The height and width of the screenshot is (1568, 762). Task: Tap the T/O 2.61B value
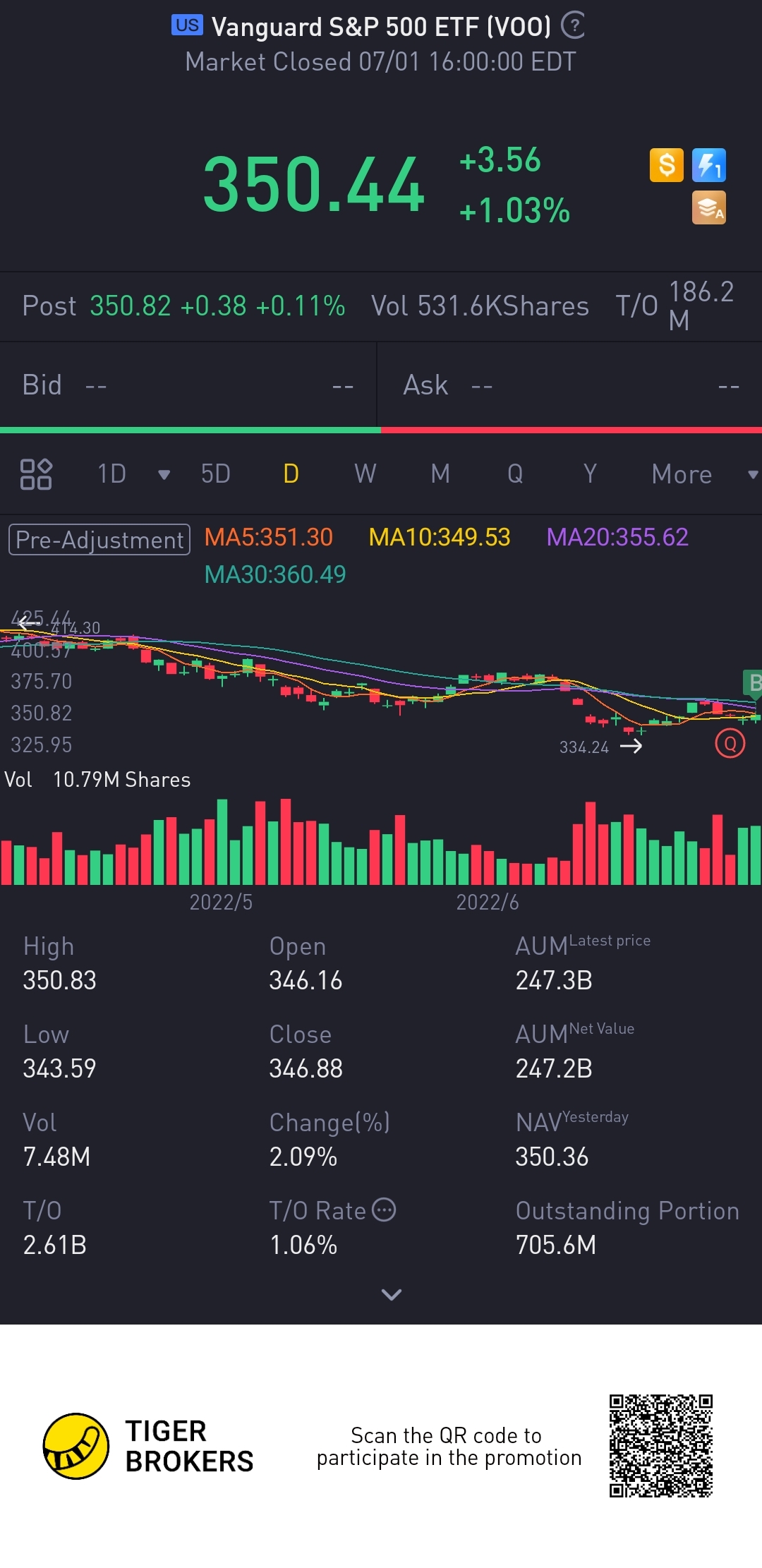coord(54,1245)
